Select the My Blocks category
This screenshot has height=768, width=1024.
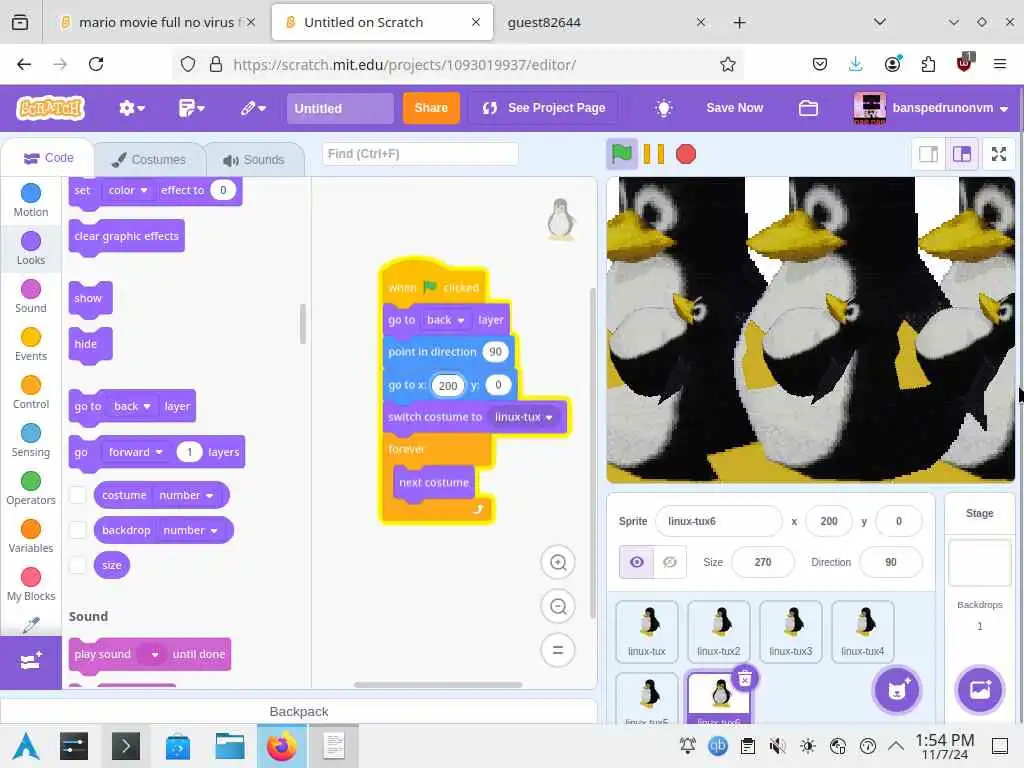coord(31,584)
